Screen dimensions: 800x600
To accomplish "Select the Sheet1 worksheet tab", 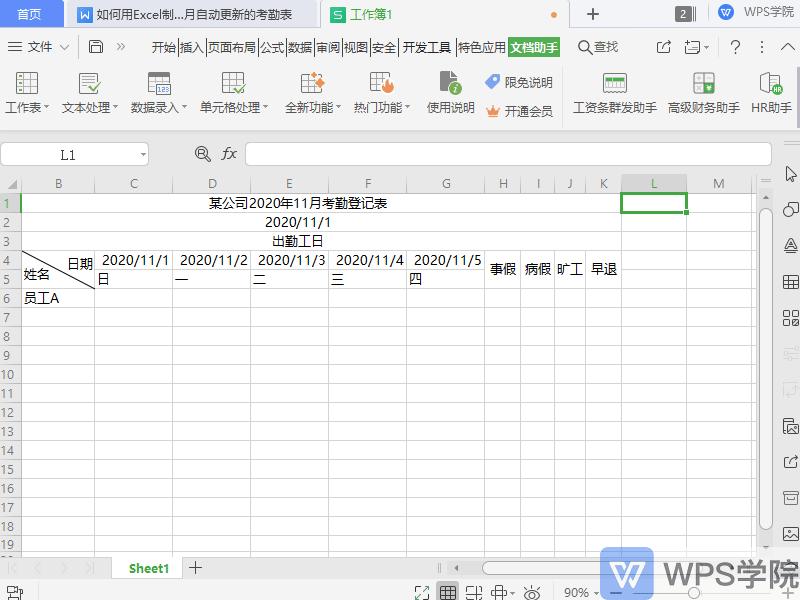I will (147, 567).
